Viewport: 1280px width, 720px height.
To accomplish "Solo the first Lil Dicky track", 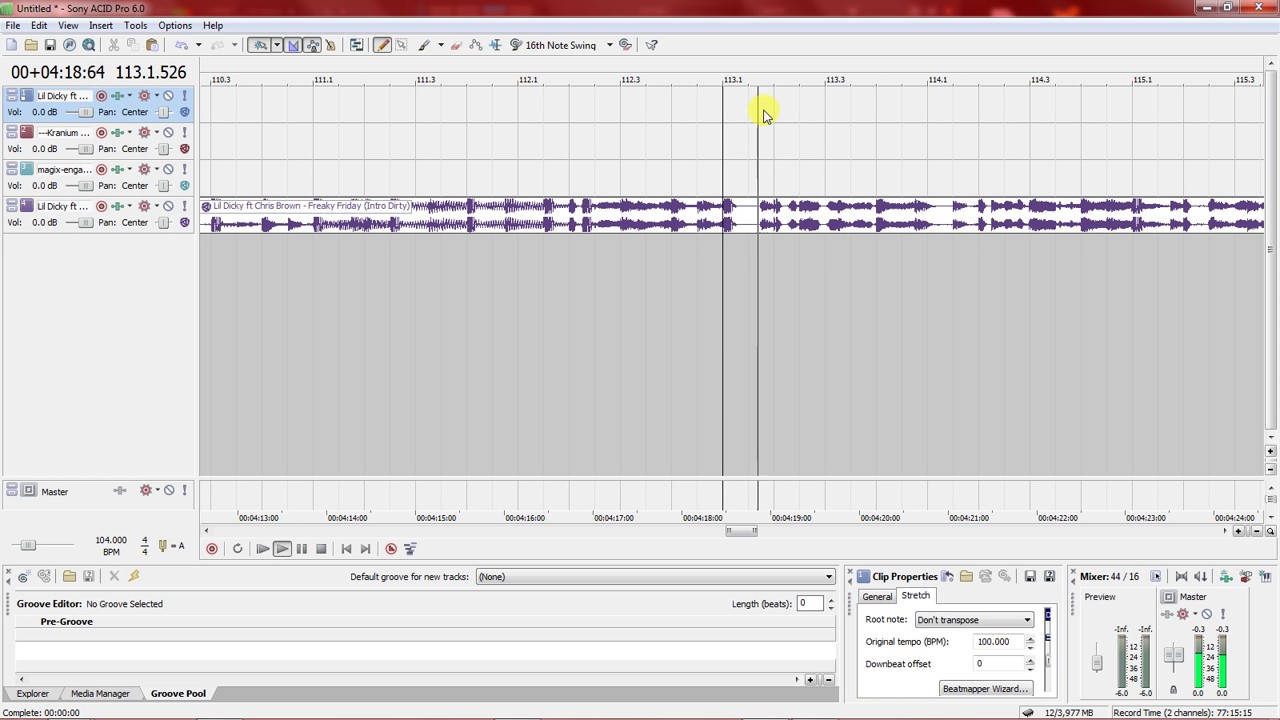I will [x=184, y=96].
